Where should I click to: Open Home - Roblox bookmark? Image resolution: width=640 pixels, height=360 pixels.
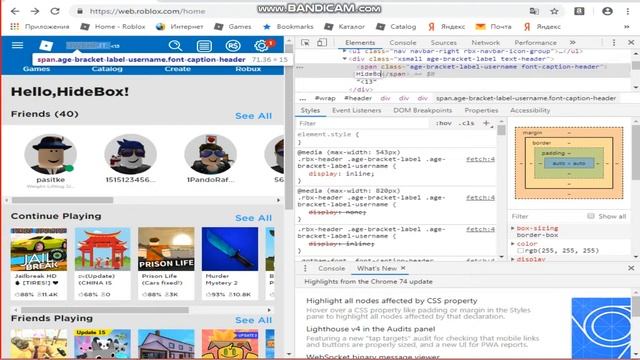[x=113, y=27]
